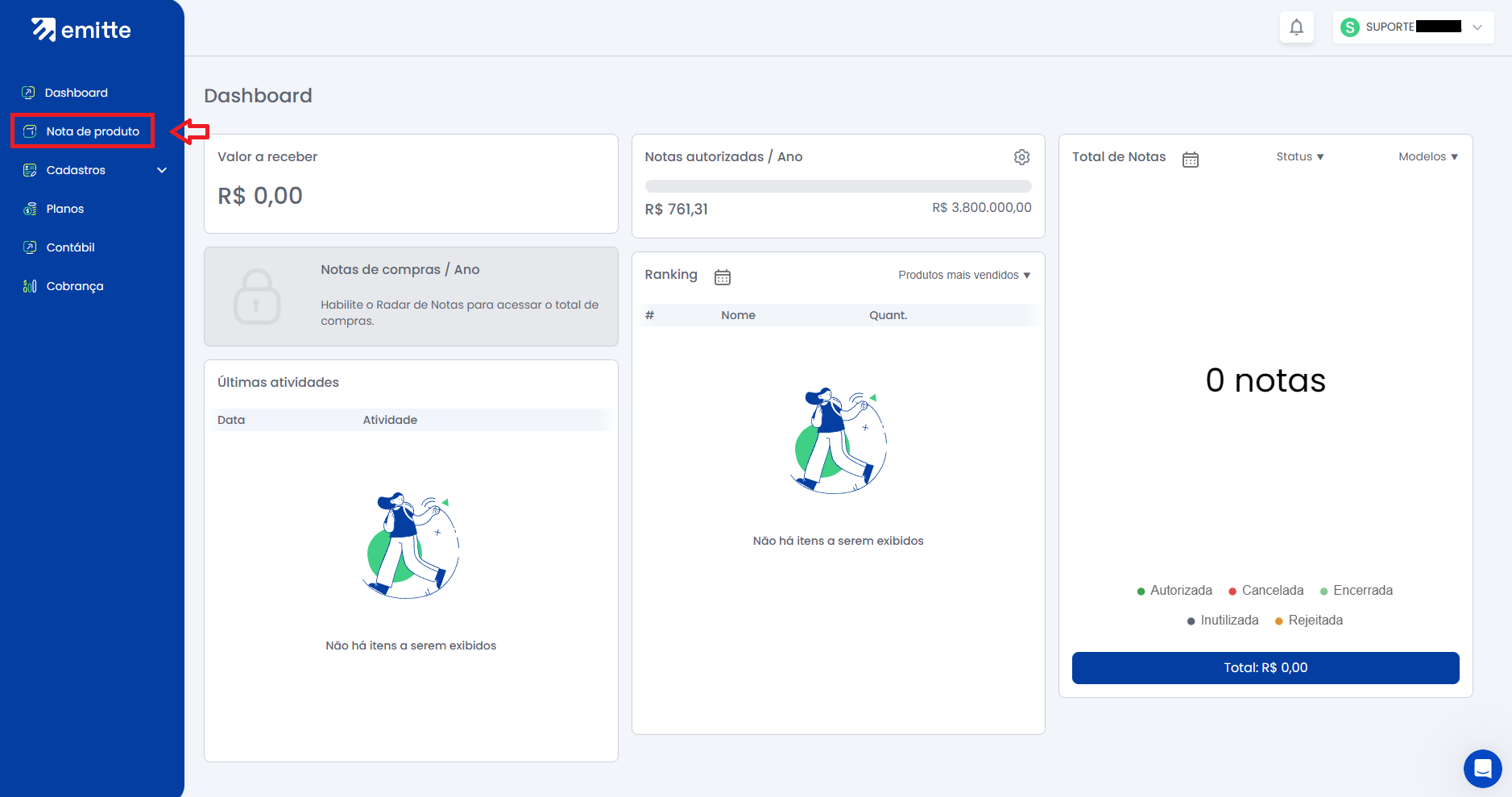The width and height of the screenshot is (1512, 797).
Task: Open calendar icon next to Ranking
Action: point(722,277)
